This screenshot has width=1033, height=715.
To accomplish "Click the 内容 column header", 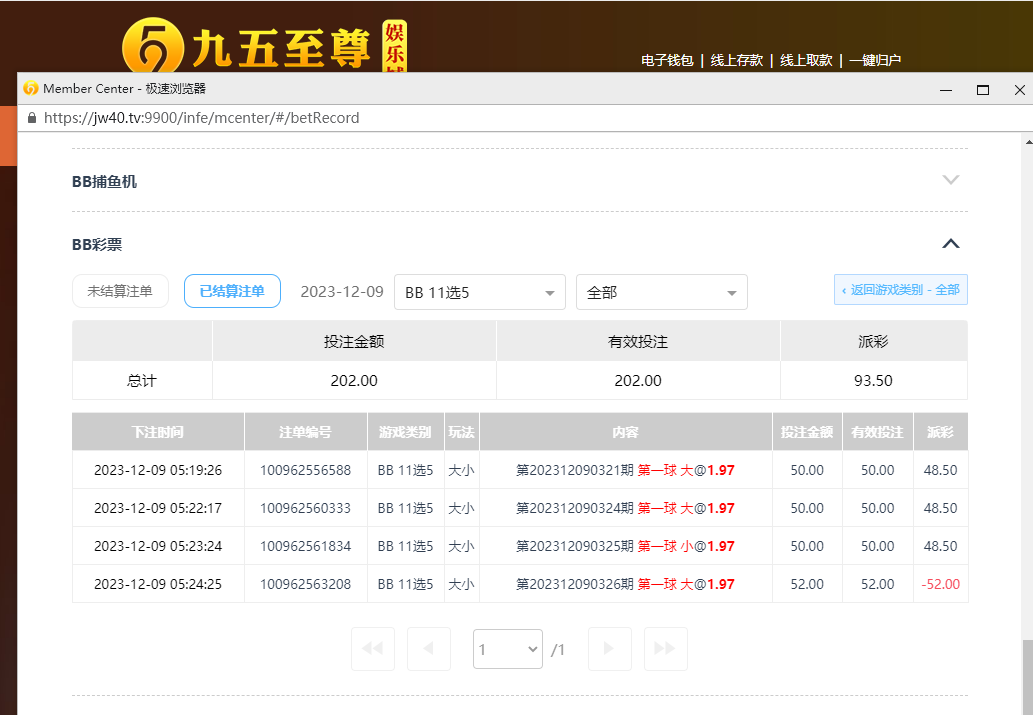I will tap(626, 432).
